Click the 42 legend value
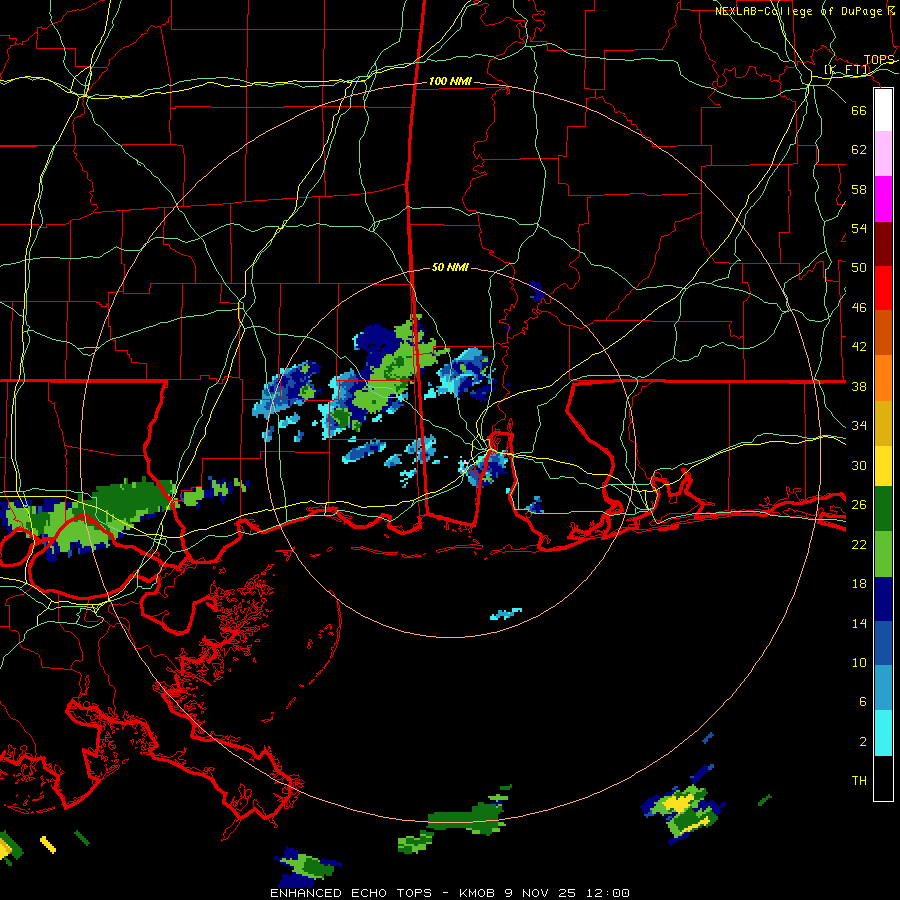 click(x=859, y=346)
